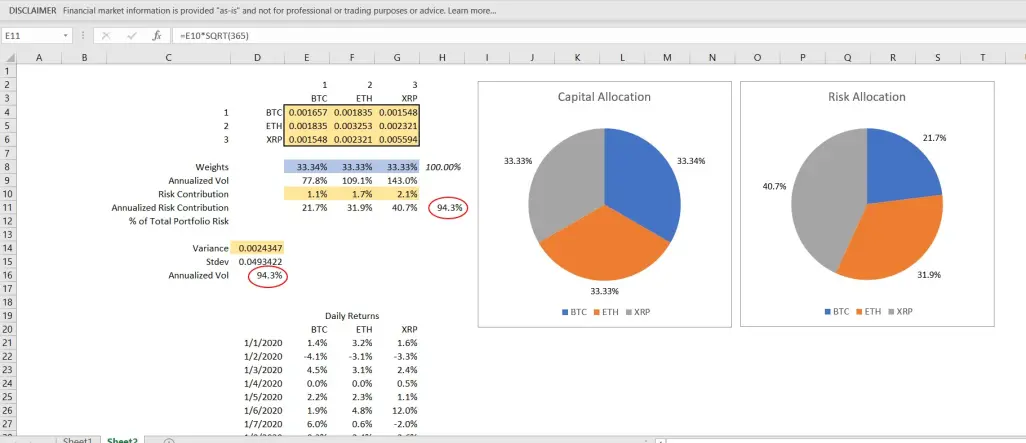This screenshot has width=1026, height=443.
Task: Click the Name Box showing E11
Action: coord(31,36)
